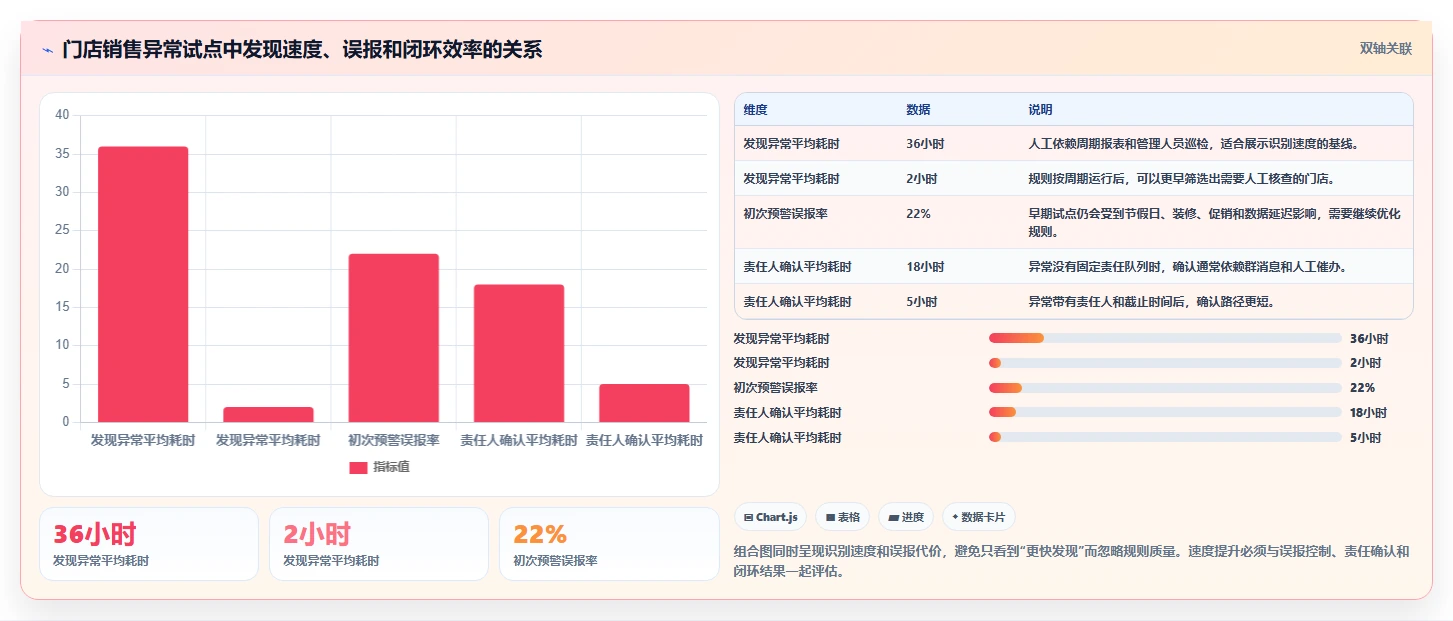1453x621 pixels.
Task: Click the 进度 chip
Action: (x=906, y=517)
